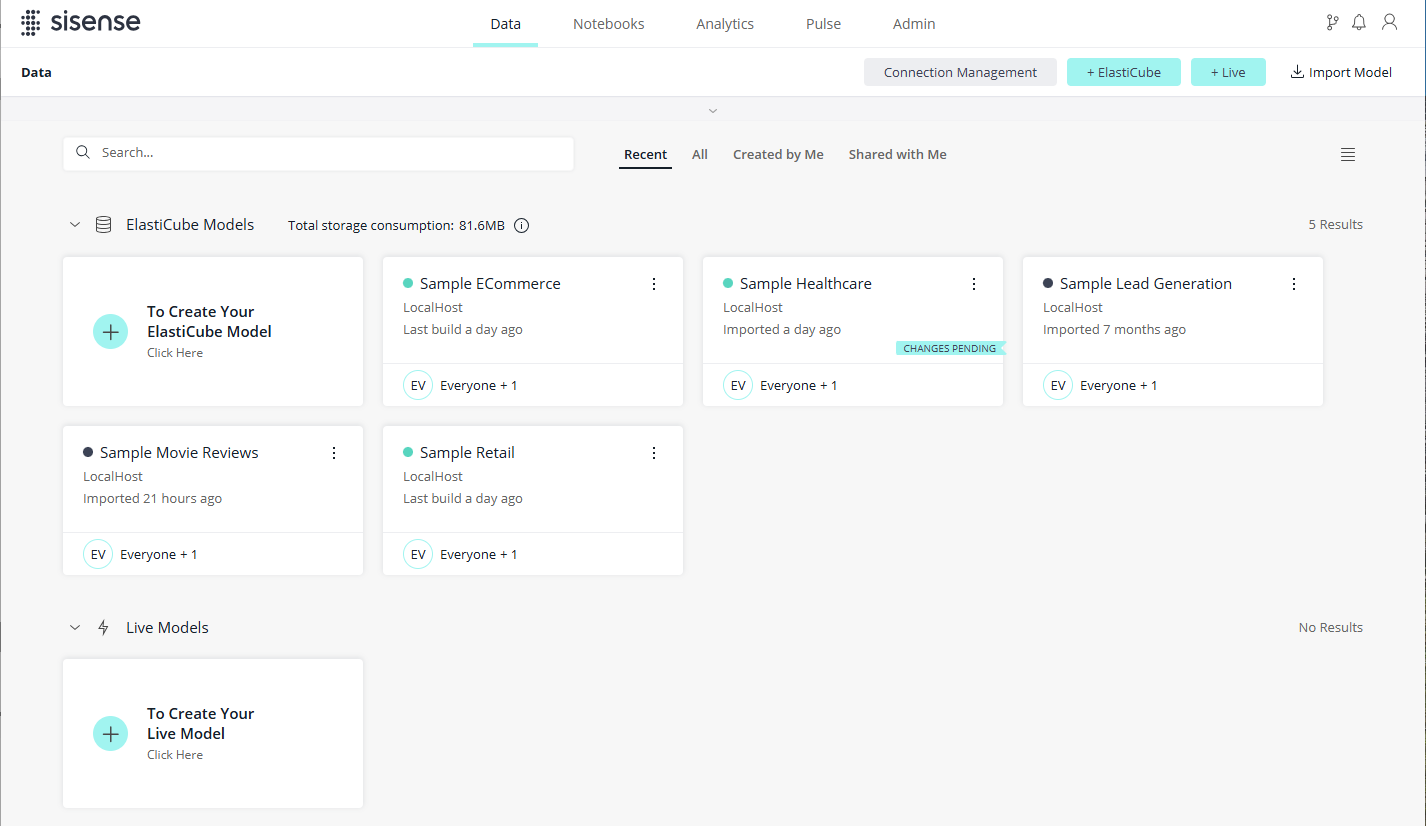Screen dimensions: 1426x826
Task: Click "Everyone + 1" on Sample Healthcare
Action: [799, 386]
